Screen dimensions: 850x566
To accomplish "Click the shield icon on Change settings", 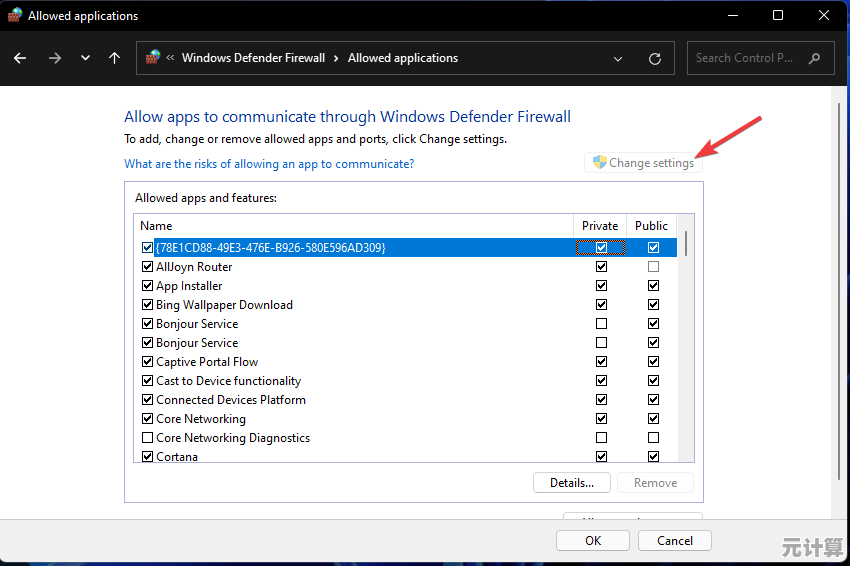I will coord(599,163).
